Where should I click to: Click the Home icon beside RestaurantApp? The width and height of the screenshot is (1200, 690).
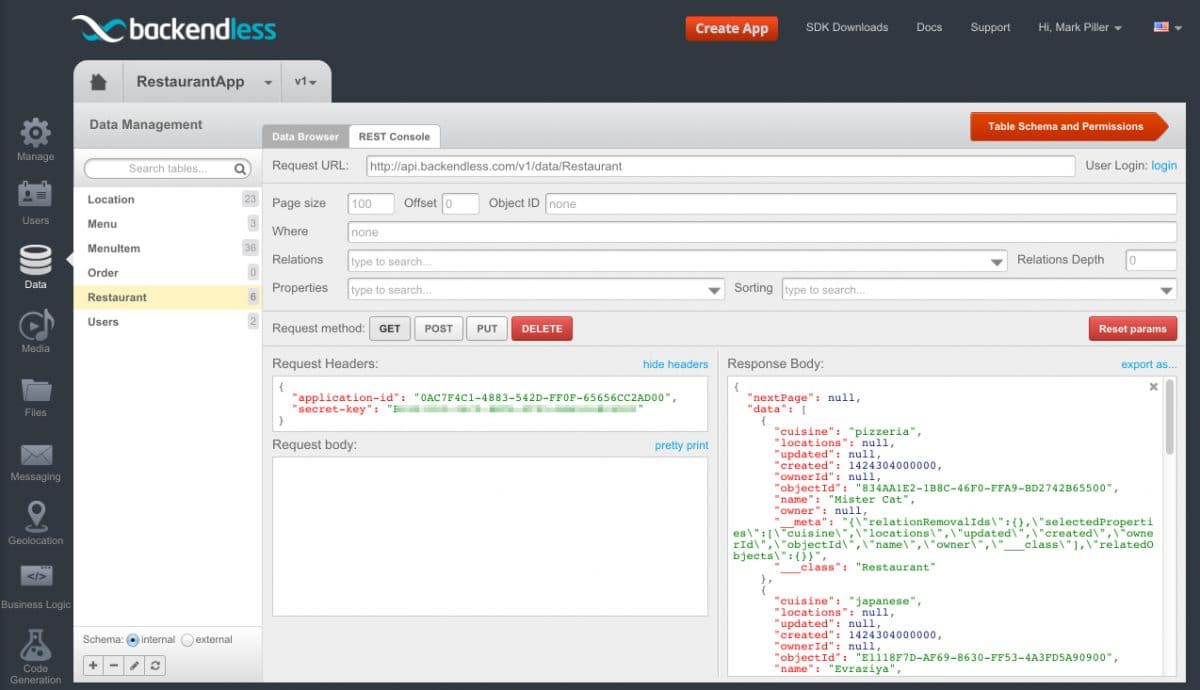coord(98,82)
